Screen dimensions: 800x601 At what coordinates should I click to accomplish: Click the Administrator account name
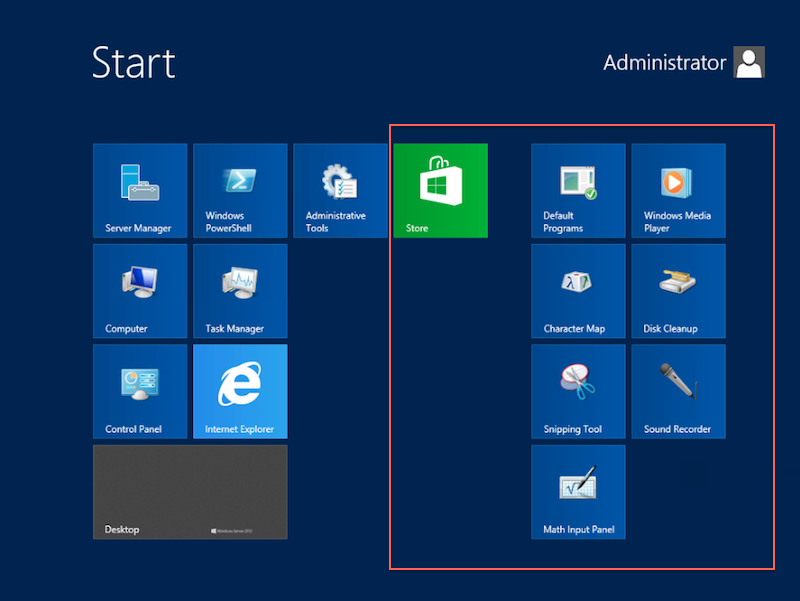click(664, 62)
